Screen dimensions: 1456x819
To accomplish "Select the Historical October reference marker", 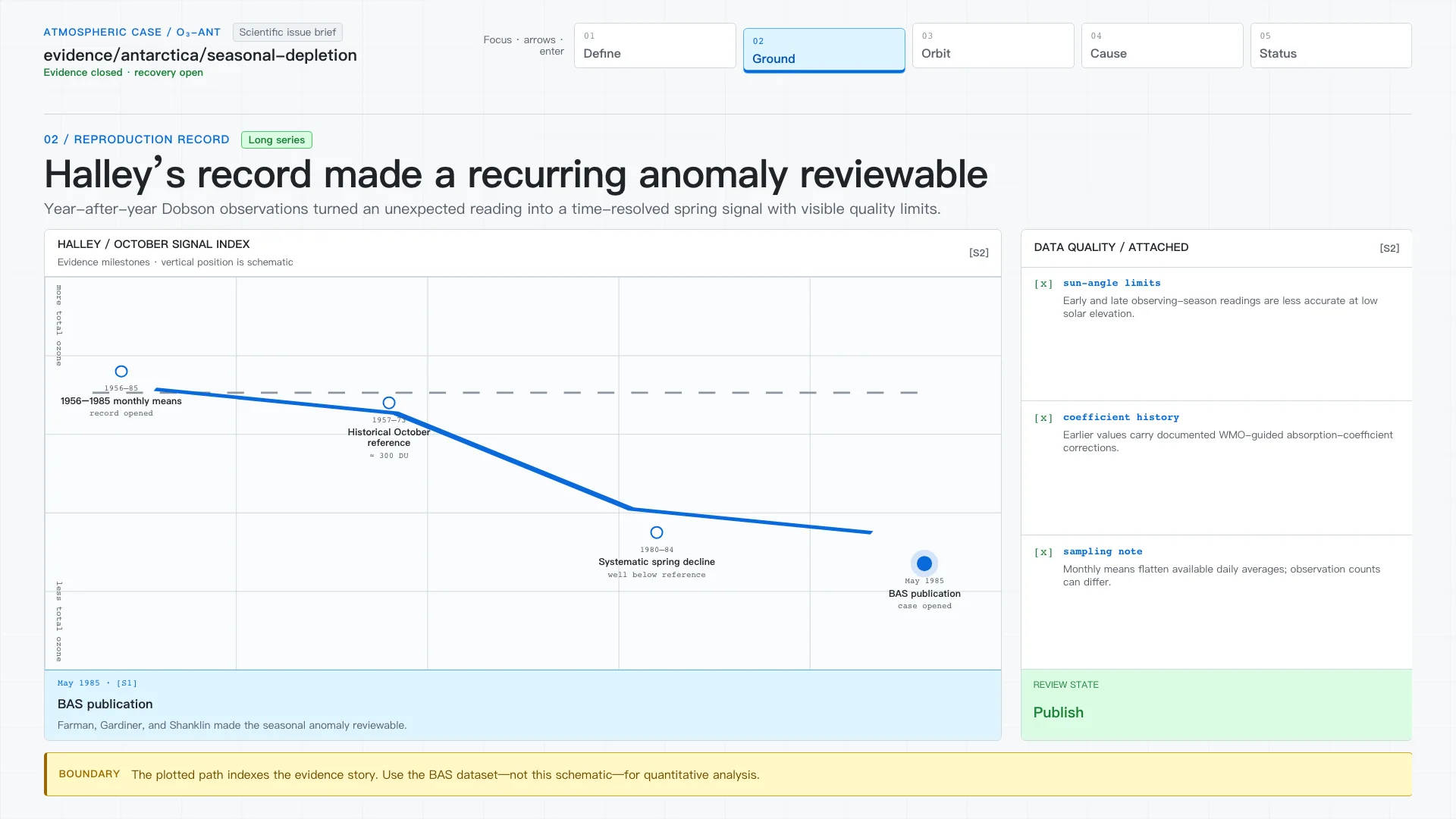I will coord(389,403).
